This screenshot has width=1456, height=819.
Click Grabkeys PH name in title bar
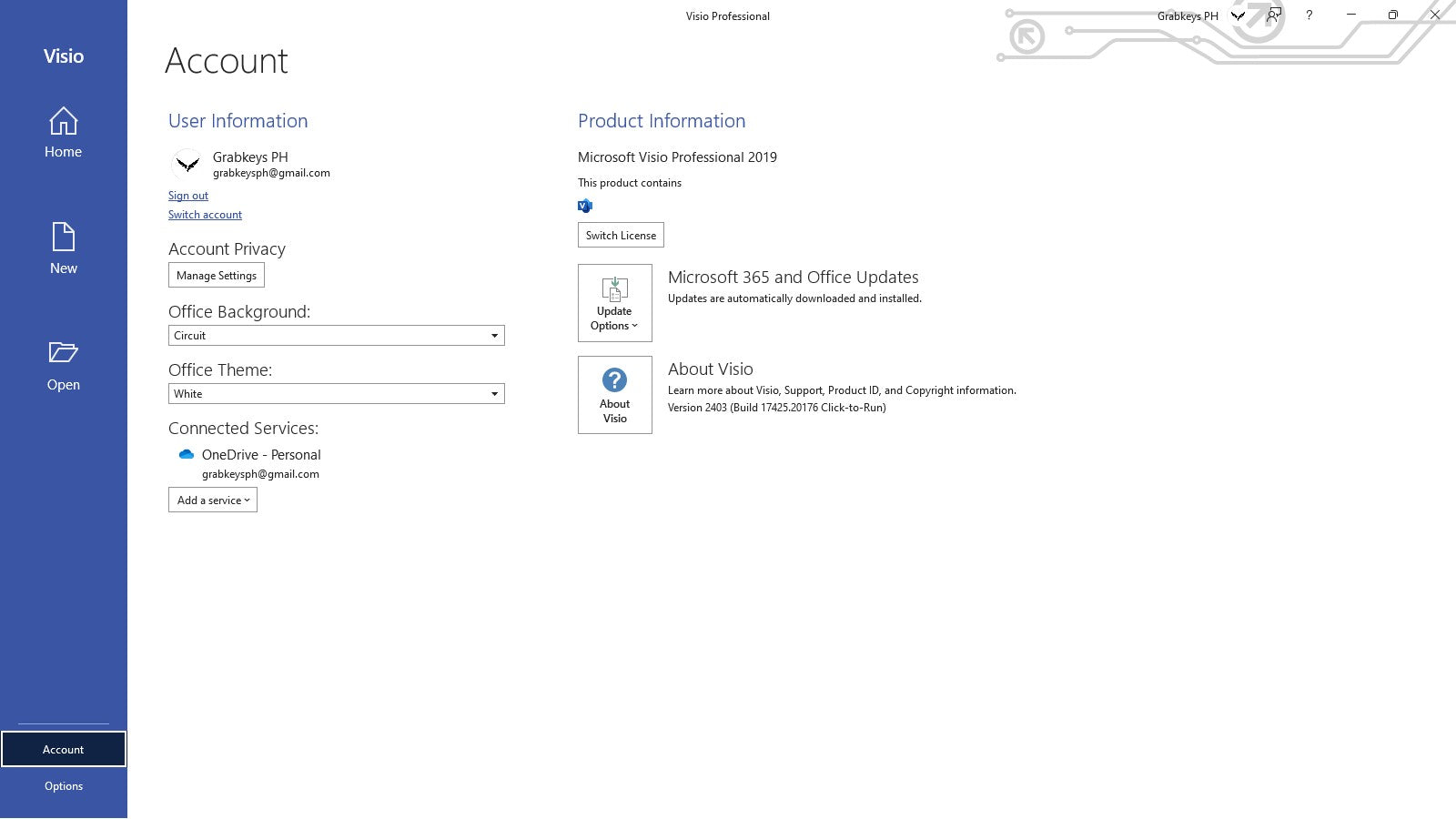pyautogui.click(x=1188, y=16)
